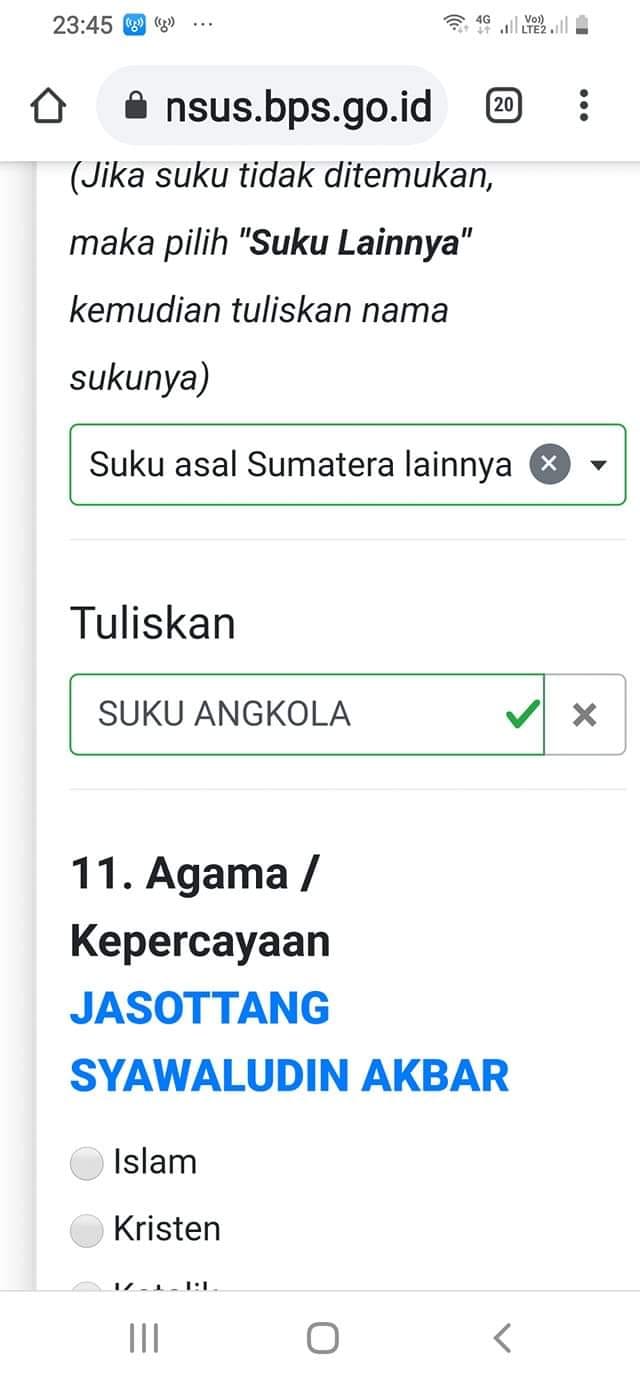The height and width of the screenshot is (1386, 640).
Task: Tap the Islam option label
Action: (155, 1162)
